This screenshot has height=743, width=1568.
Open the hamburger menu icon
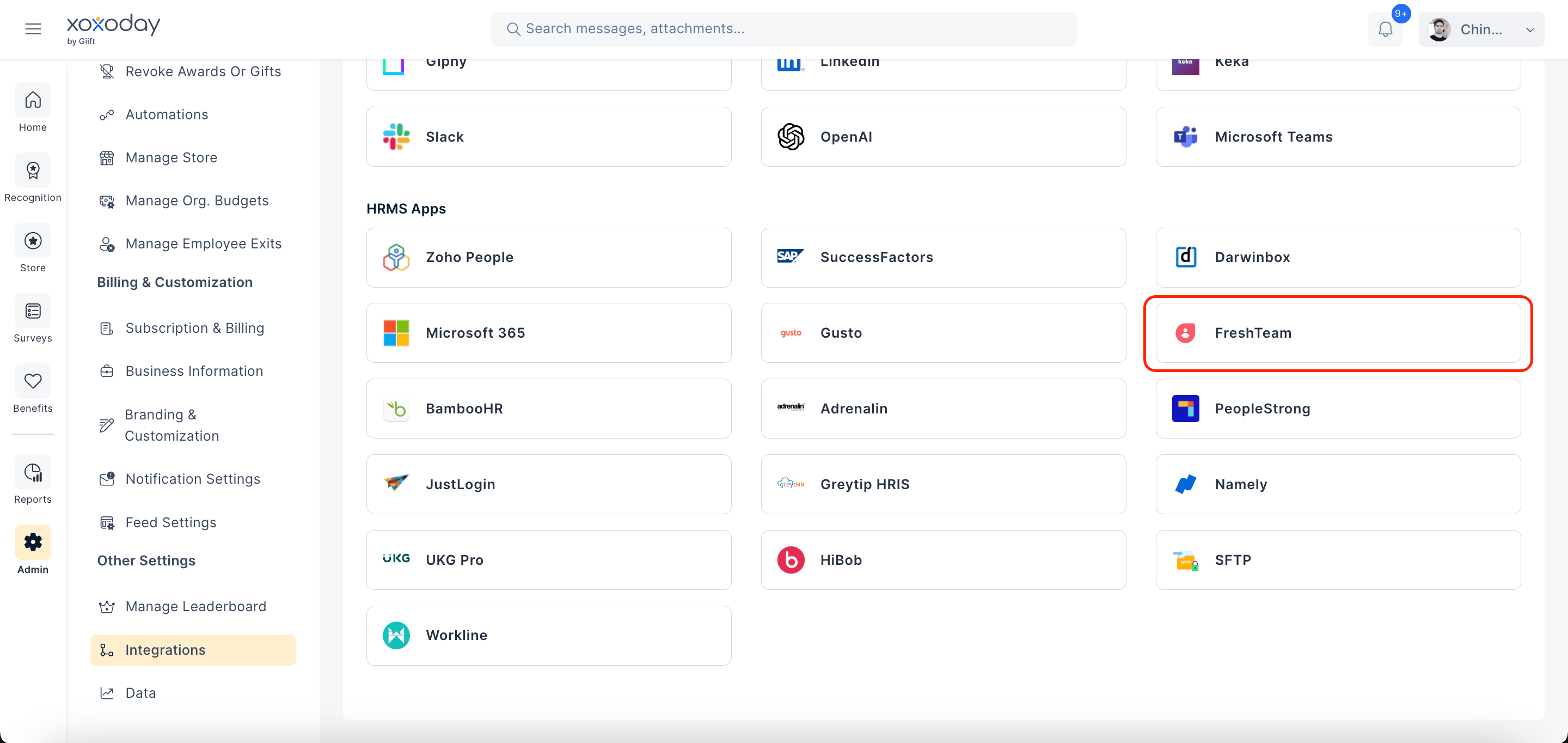33,29
